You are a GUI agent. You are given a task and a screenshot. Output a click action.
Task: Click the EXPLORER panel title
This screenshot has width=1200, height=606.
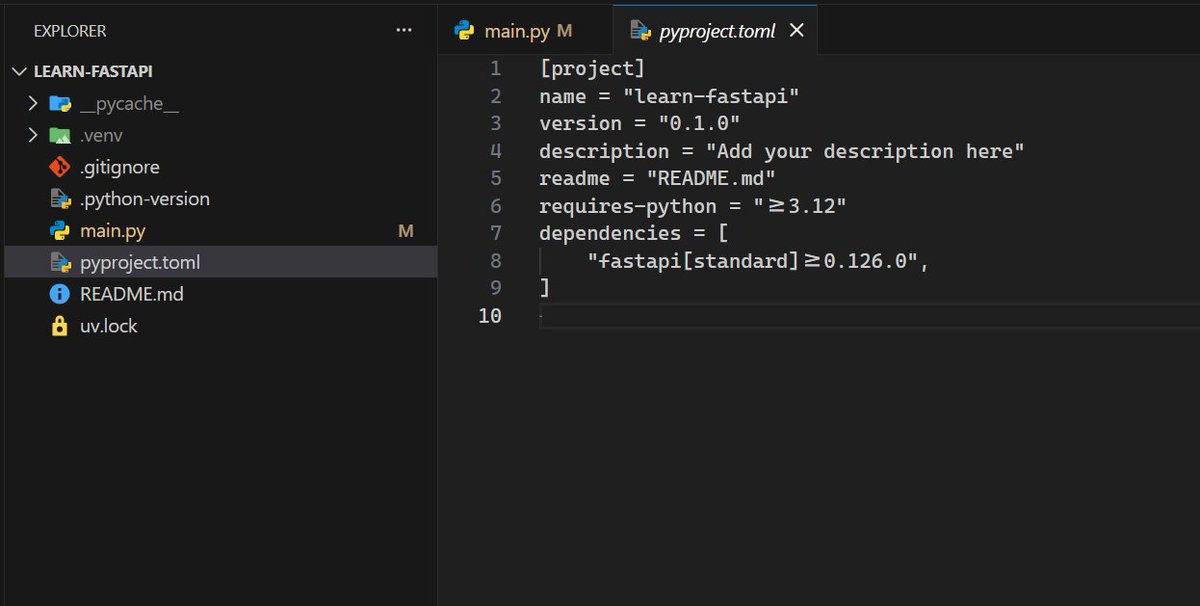[70, 31]
